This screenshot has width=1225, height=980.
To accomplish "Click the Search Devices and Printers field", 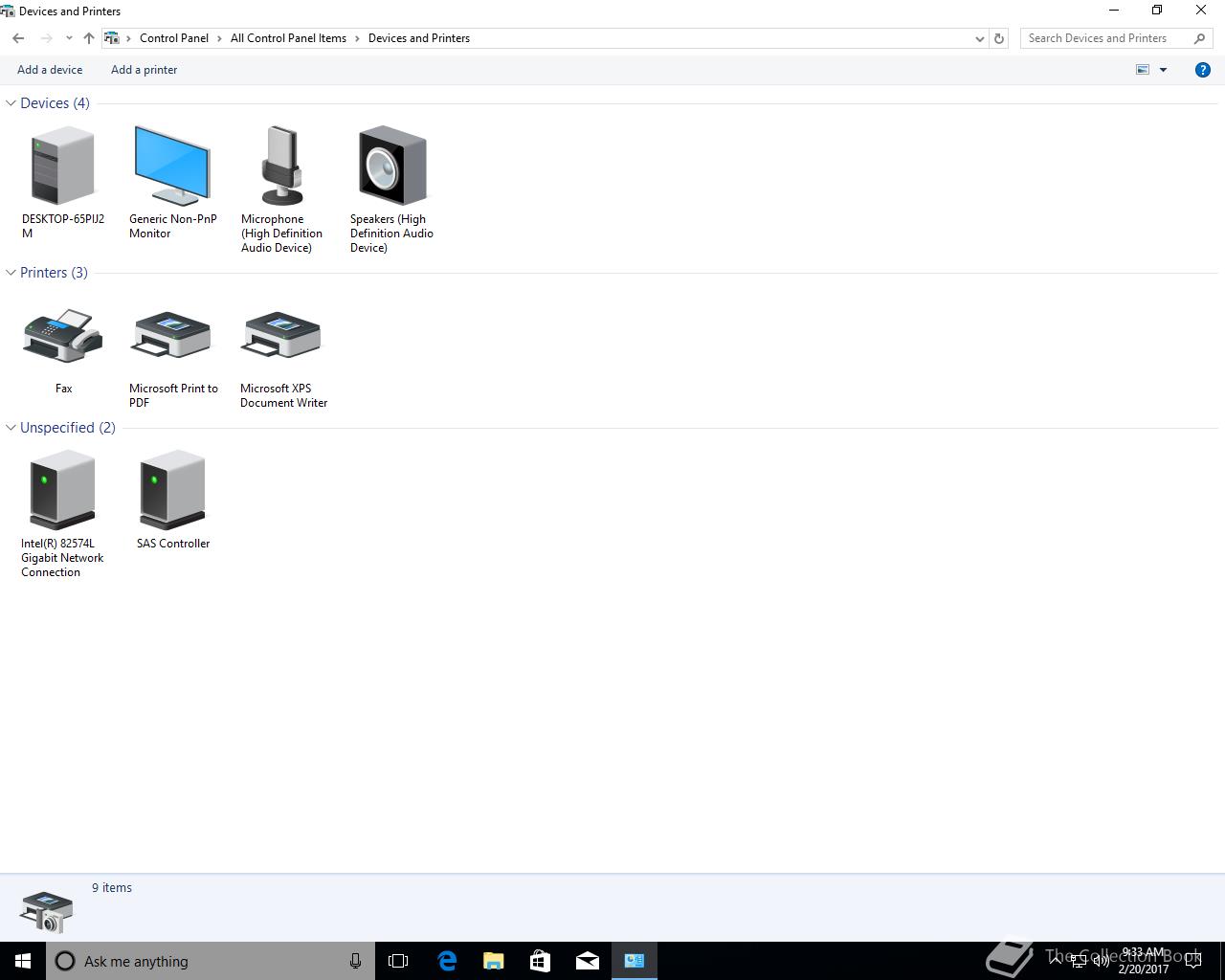I will click(1107, 38).
